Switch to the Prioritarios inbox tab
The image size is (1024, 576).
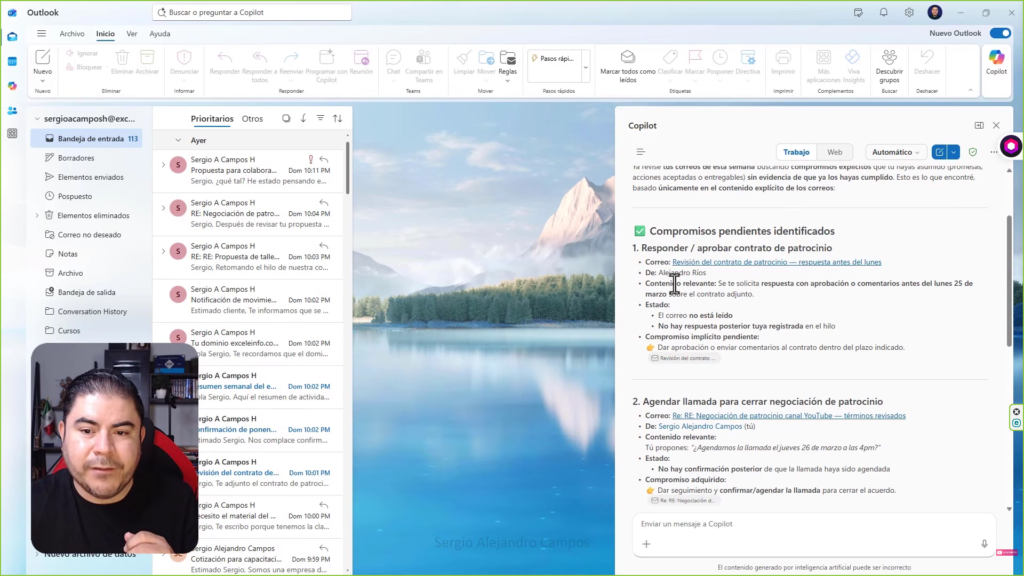coord(212,119)
